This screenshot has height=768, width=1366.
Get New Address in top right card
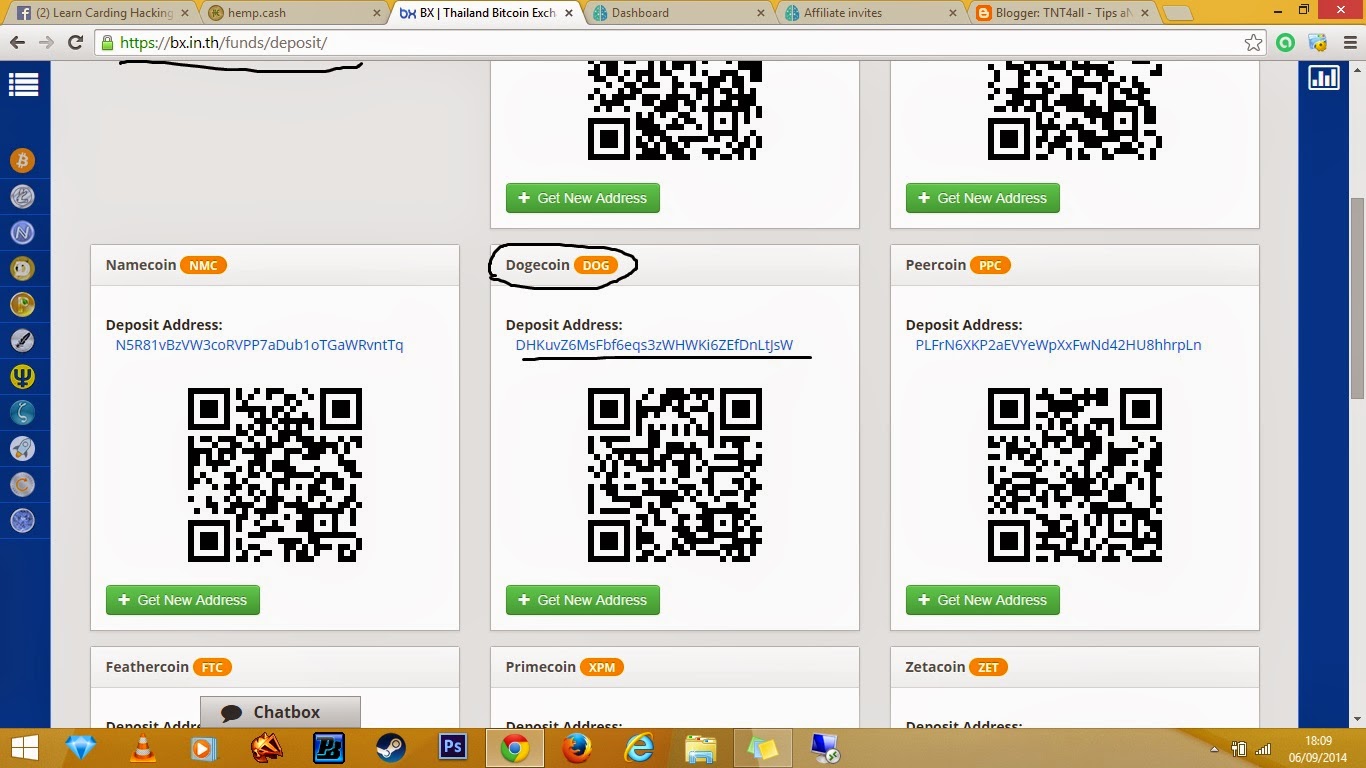coord(983,198)
